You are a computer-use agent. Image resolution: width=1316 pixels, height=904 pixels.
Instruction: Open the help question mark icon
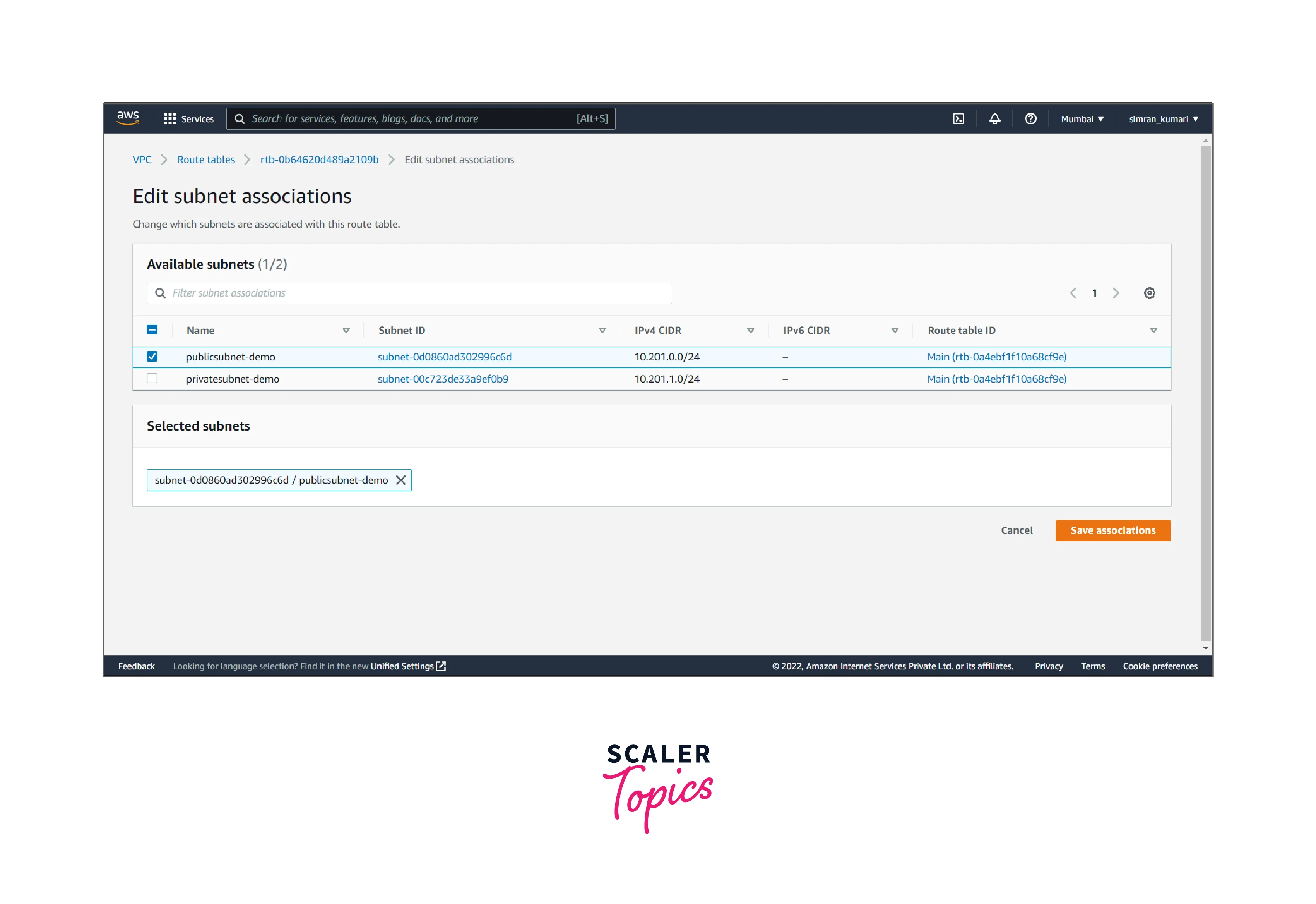pos(1030,119)
